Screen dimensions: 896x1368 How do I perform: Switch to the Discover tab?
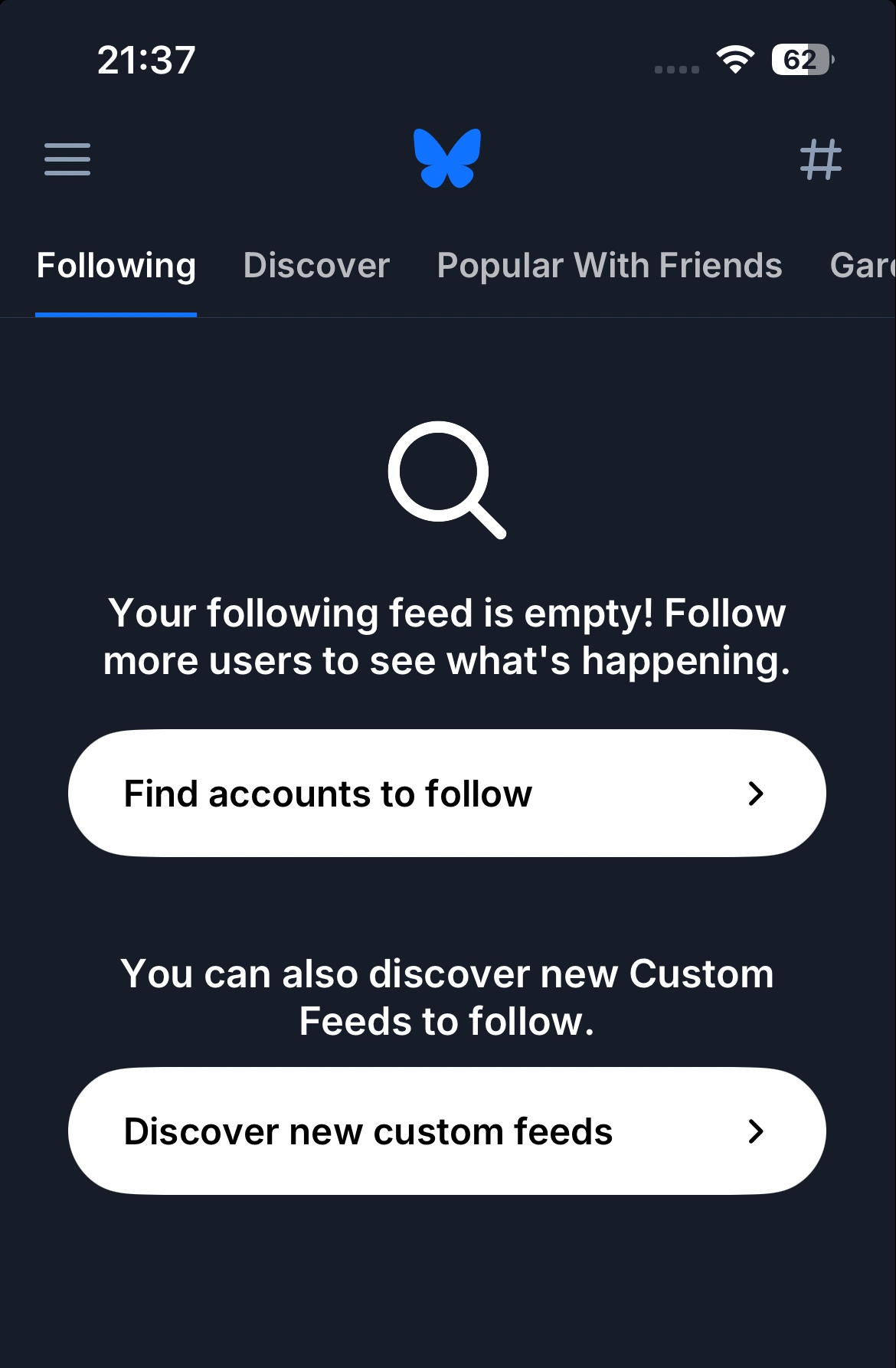click(x=316, y=266)
